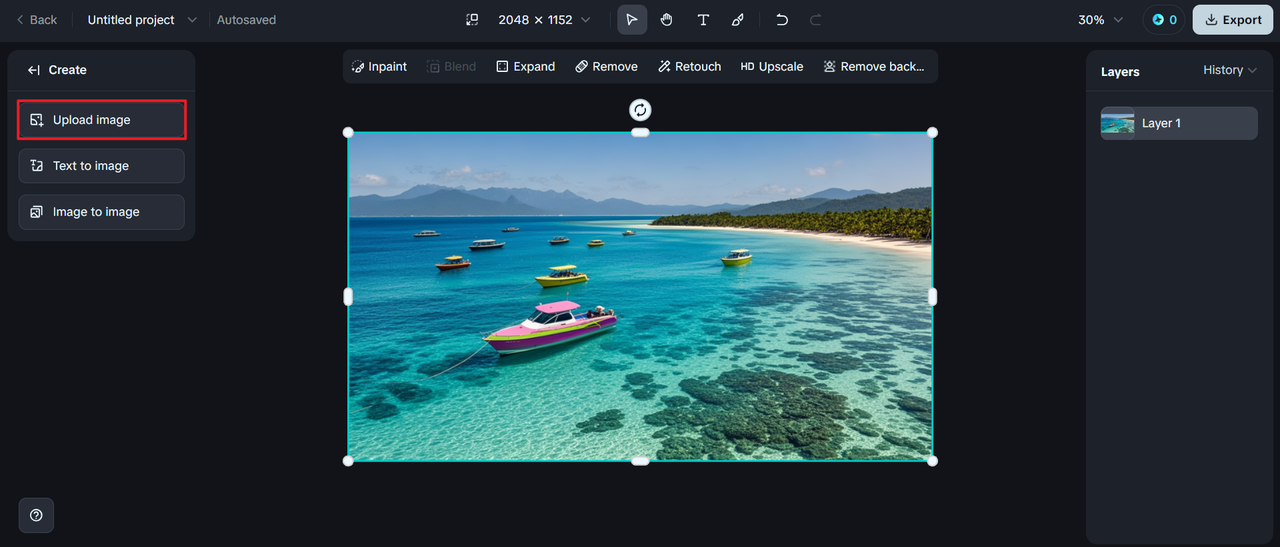Viewport: 1280px width, 547px height.
Task: Click the top-left corner handle of image
Action: [x=348, y=132]
